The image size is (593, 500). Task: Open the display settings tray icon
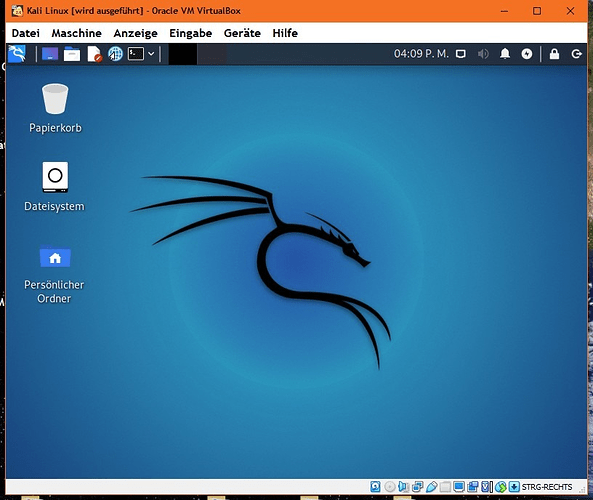[460, 54]
